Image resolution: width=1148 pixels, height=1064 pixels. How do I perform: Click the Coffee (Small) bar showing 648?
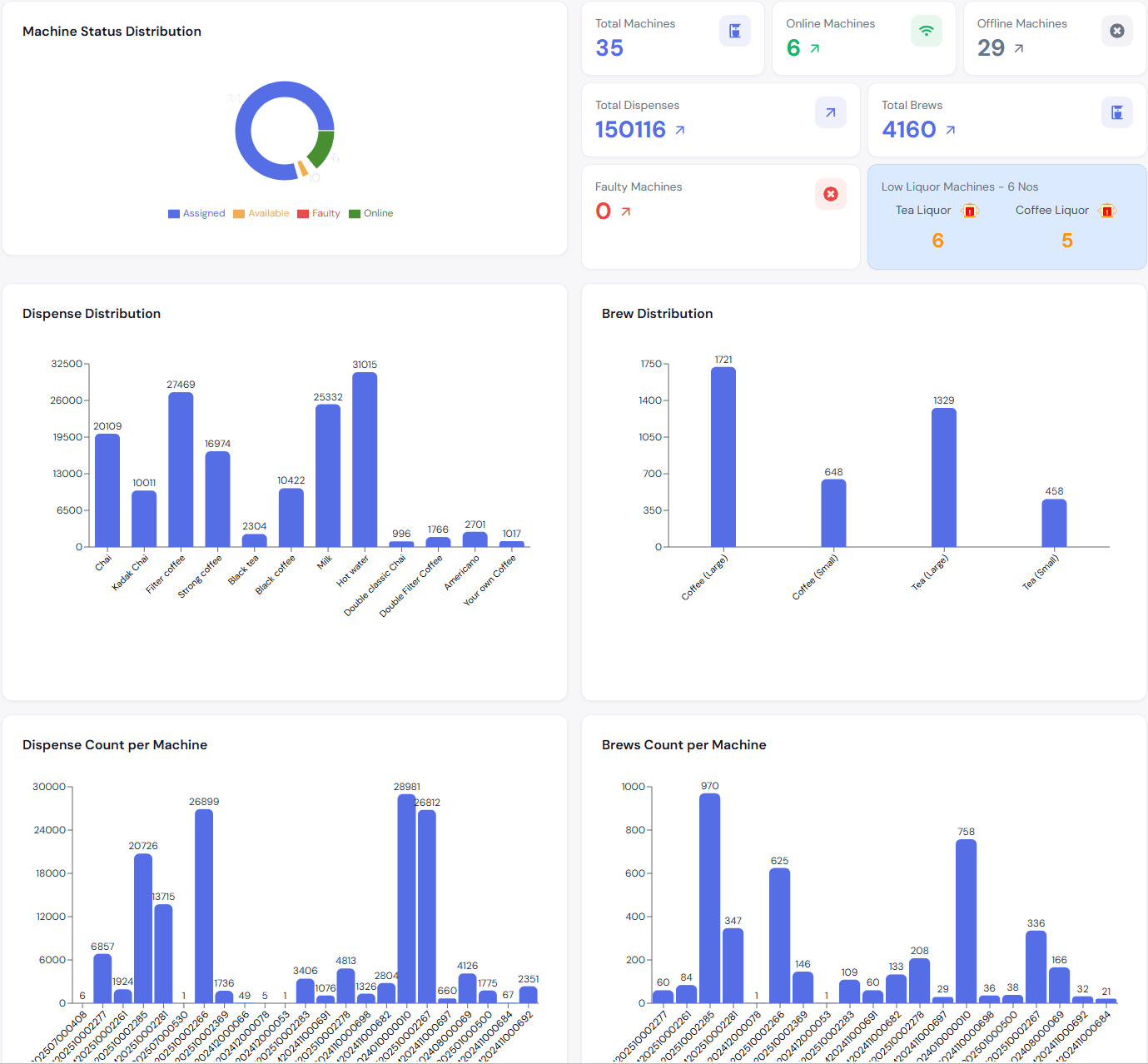pos(833,513)
